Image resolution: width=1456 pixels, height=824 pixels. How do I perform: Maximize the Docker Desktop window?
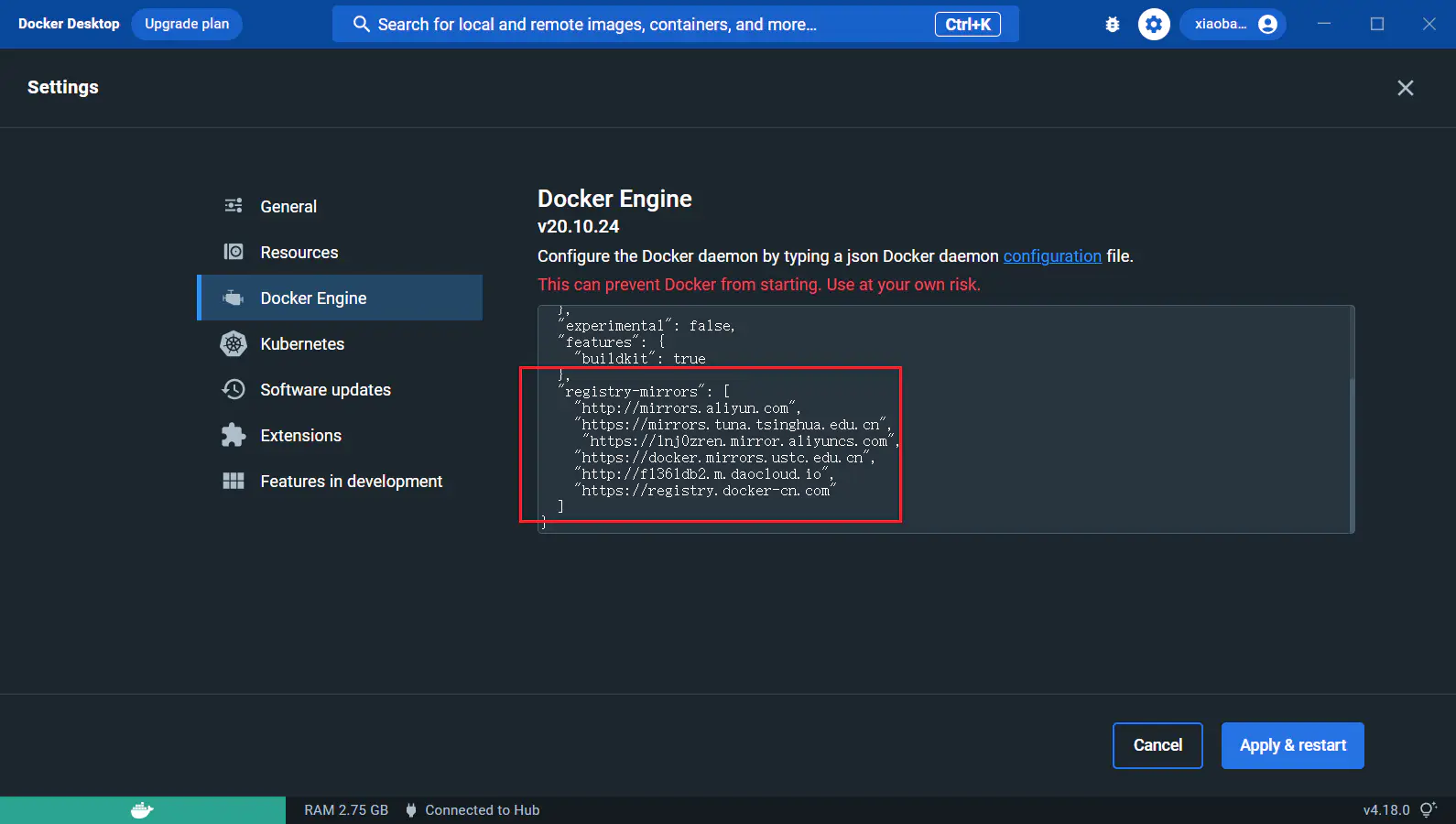point(1377,24)
